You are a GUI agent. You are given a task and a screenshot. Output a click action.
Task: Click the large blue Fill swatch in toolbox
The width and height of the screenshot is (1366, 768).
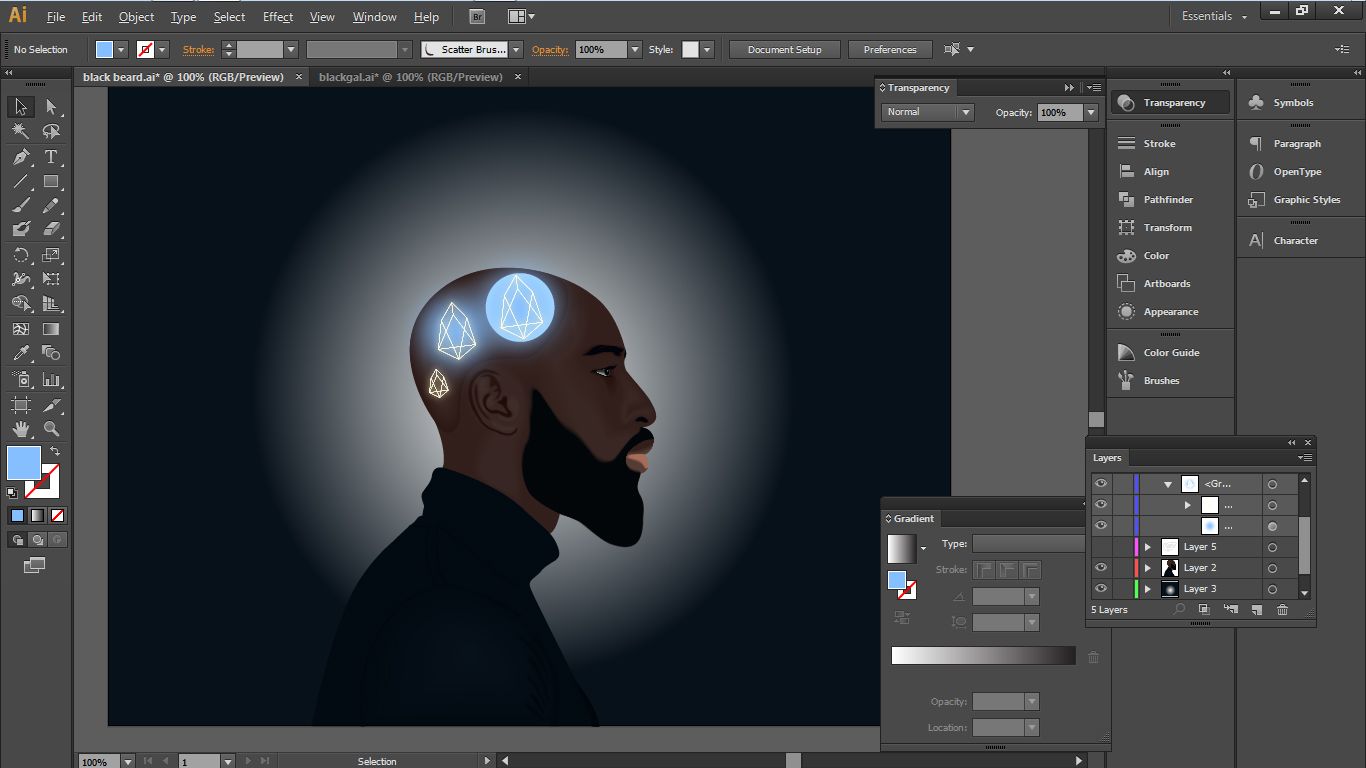tap(24, 463)
